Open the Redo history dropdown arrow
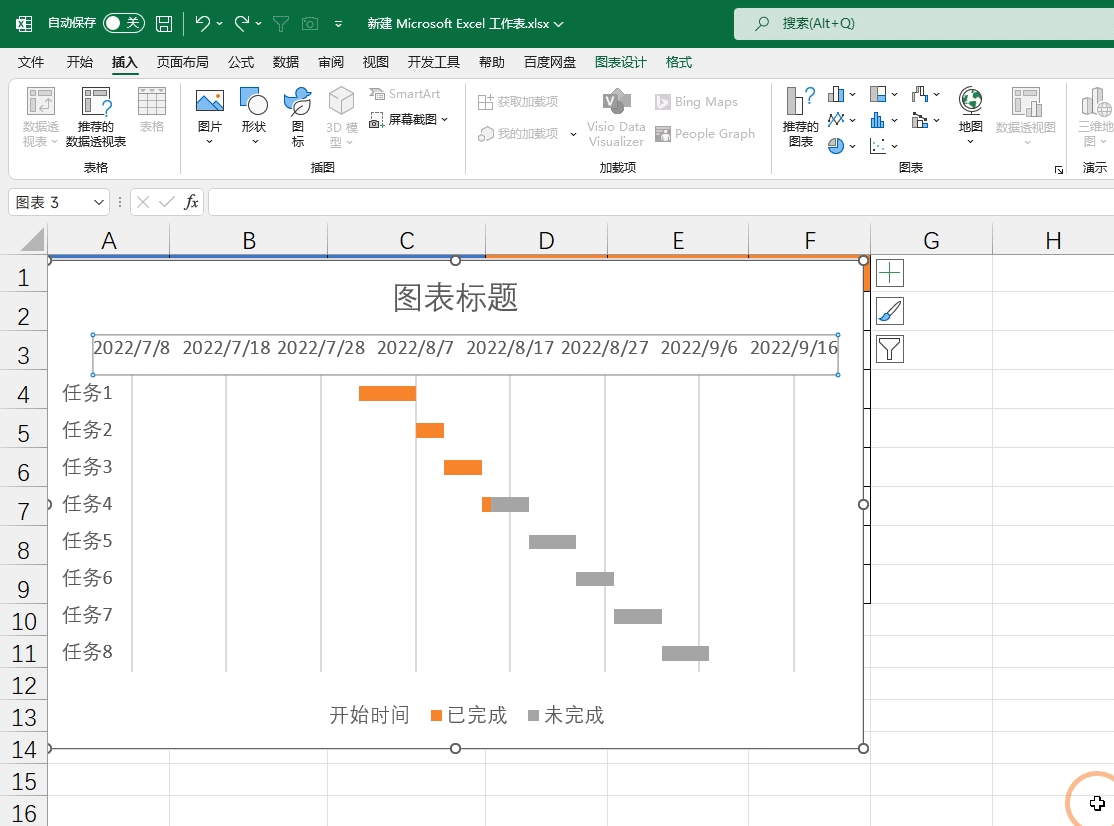The width and height of the screenshot is (1114, 826). point(259,23)
